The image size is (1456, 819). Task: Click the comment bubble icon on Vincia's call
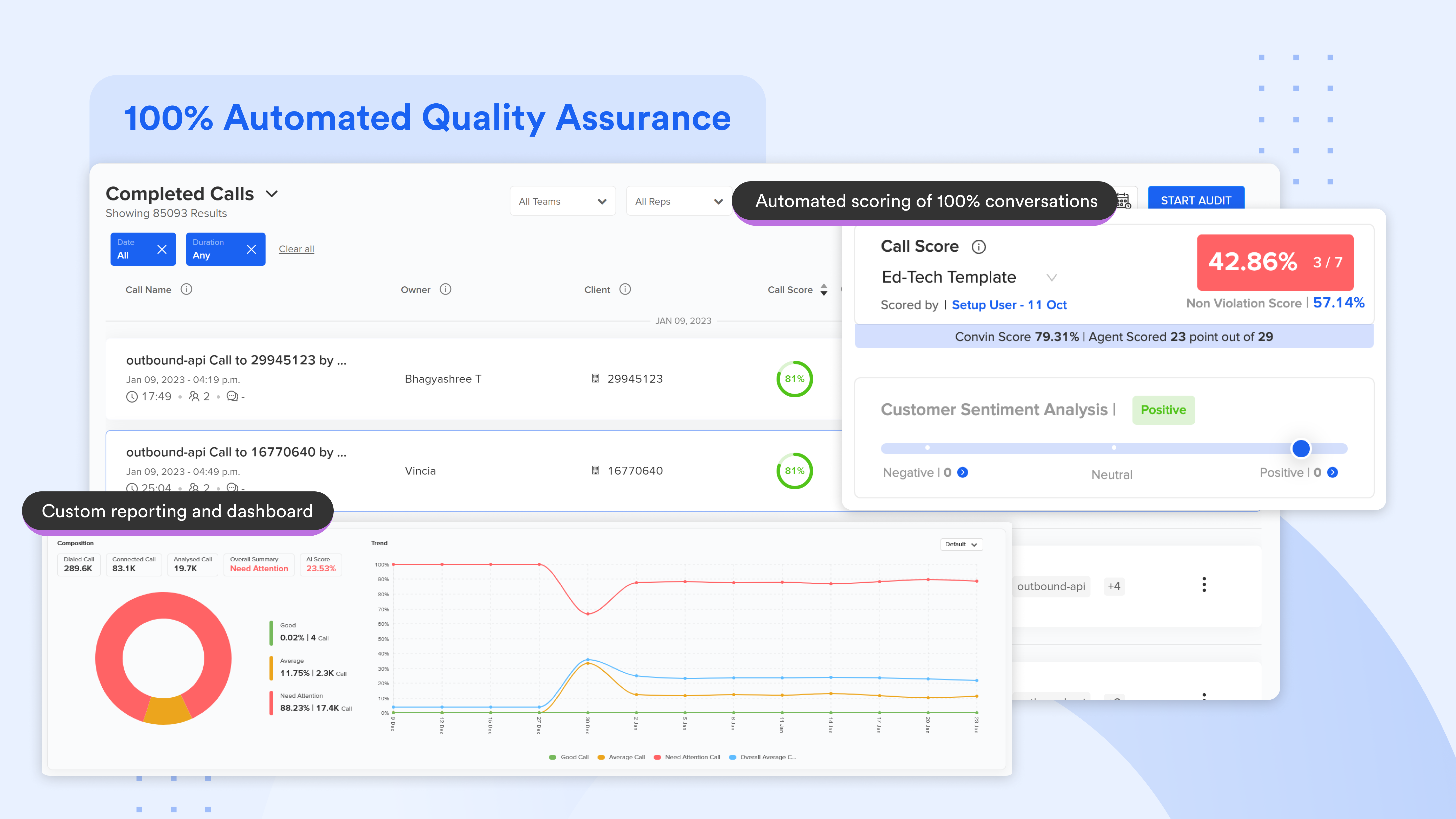click(231, 488)
